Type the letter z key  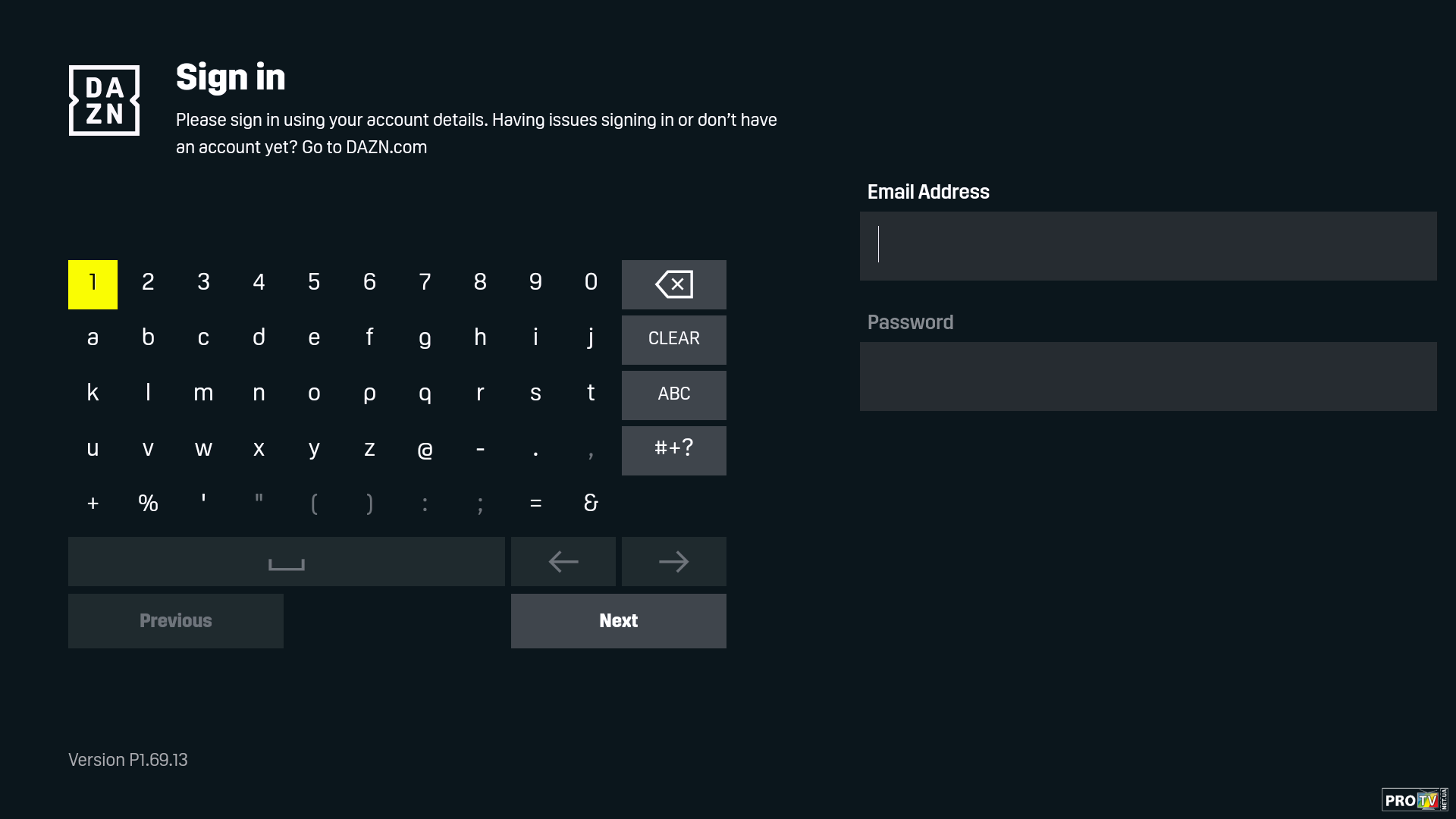point(369,449)
